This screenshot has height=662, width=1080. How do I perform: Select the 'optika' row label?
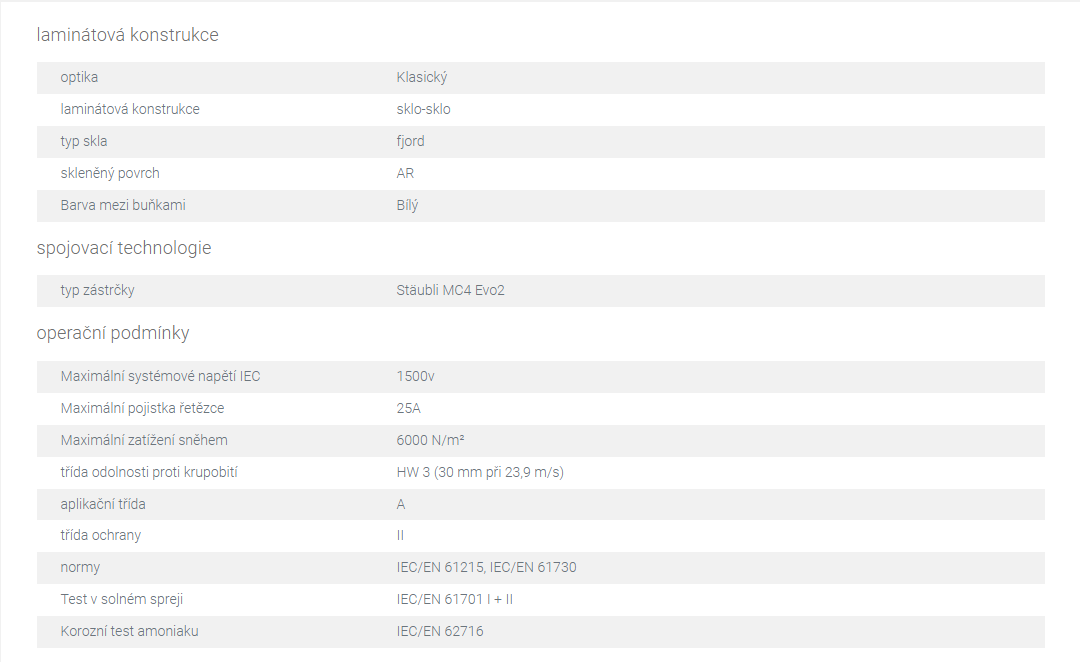click(79, 78)
